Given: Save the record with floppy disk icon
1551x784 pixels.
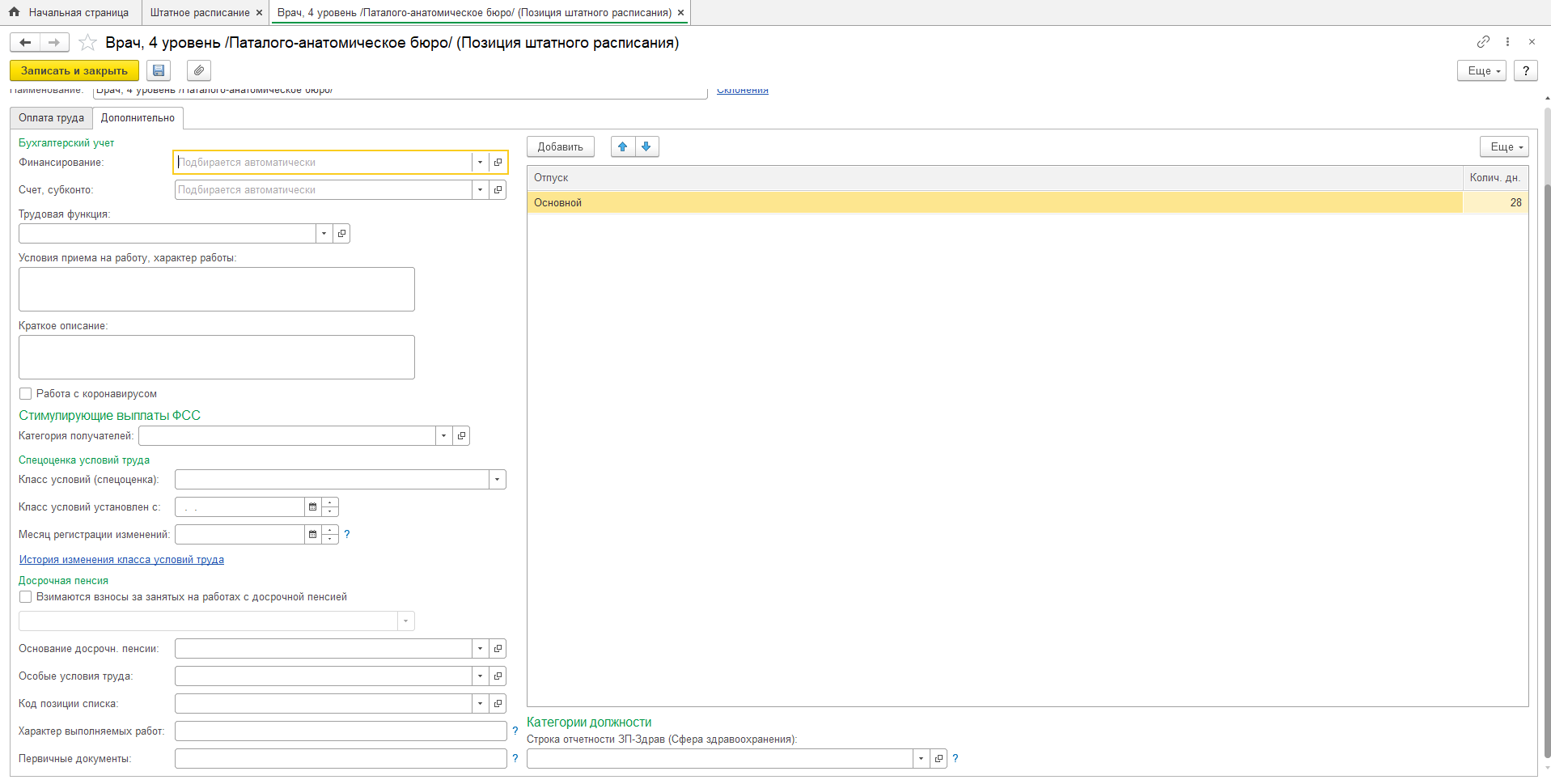Looking at the screenshot, I should coord(159,70).
